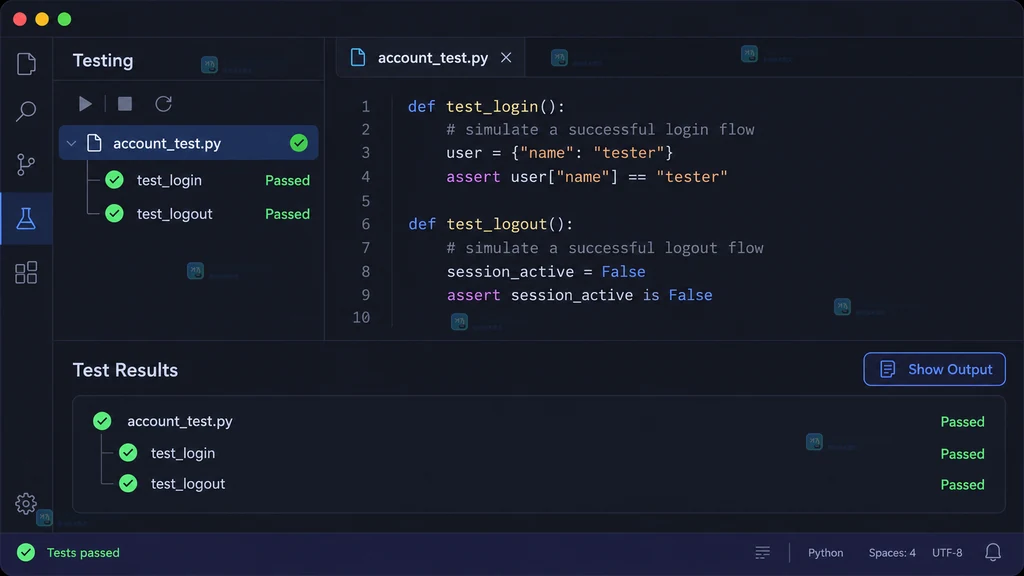The height and width of the screenshot is (576, 1024).
Task: Click test_logout name in Test Results
Action: click(x=188, y=484)
